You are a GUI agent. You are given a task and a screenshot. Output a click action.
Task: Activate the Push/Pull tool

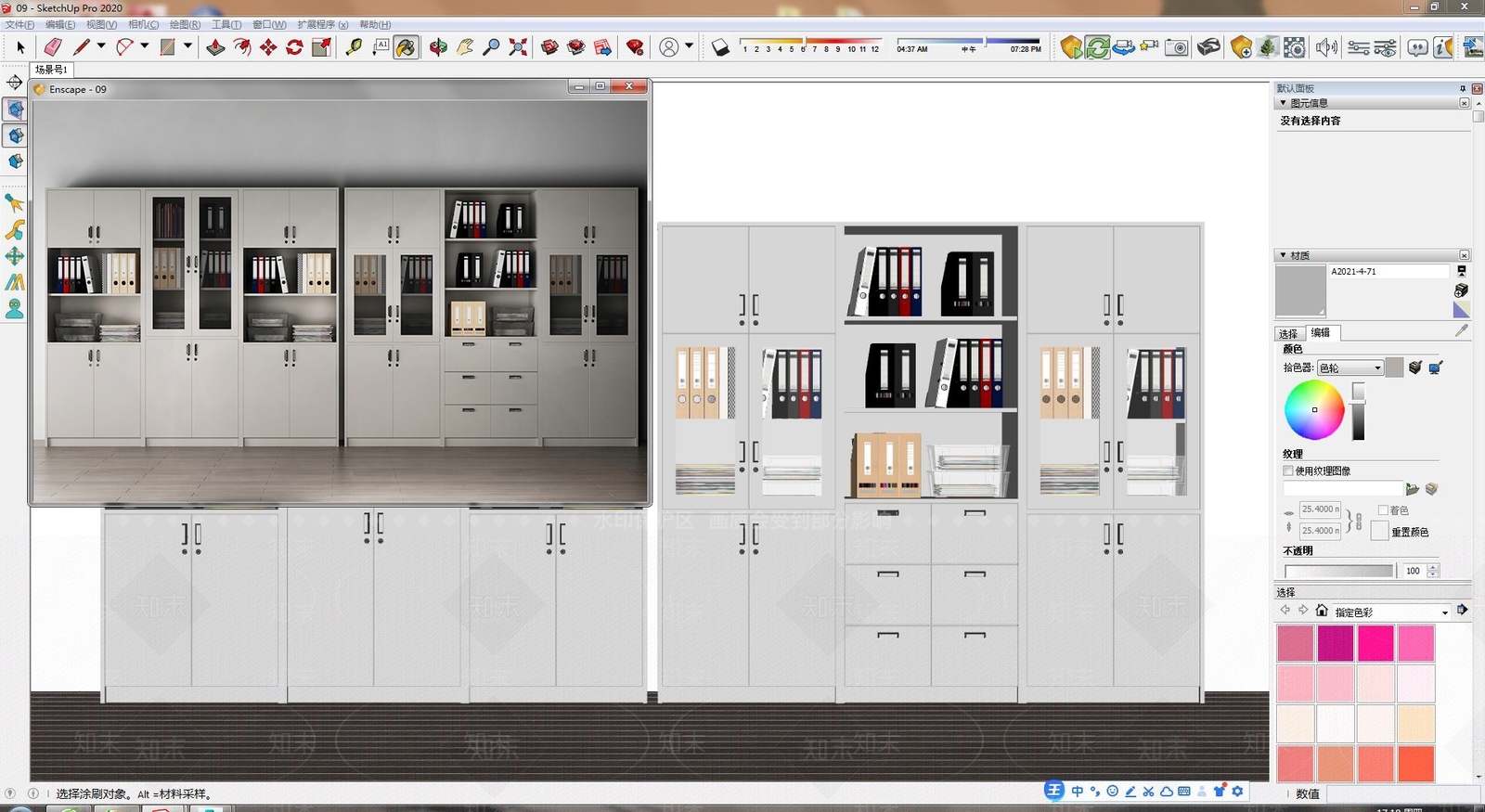click(x=215, y=47)
